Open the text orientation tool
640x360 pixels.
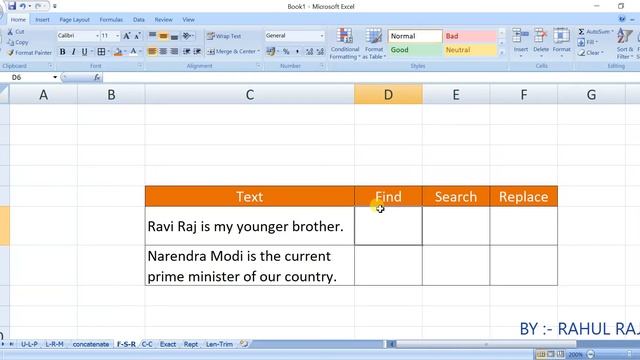(188, 36)
